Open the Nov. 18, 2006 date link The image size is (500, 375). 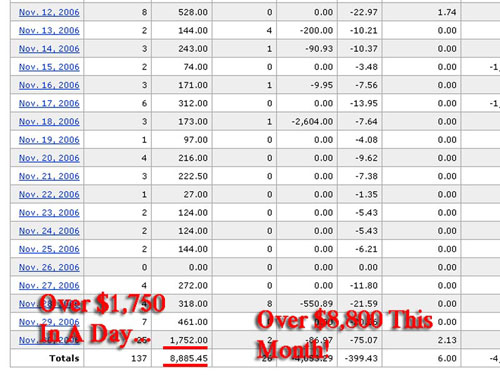(x=49, y=122)
